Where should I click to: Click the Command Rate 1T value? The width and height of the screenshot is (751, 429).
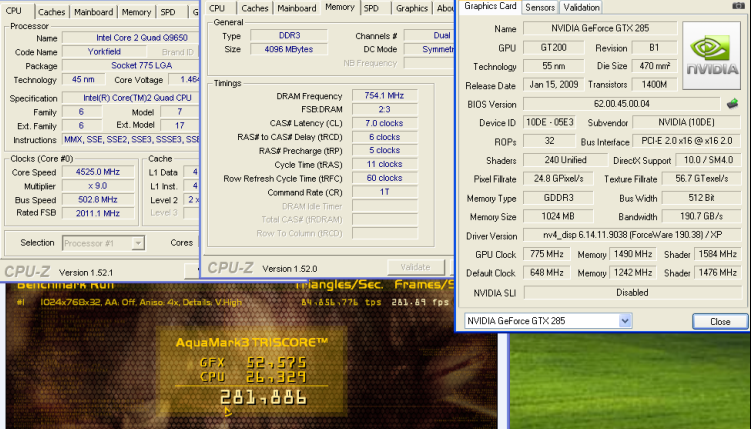pos(384,192)
